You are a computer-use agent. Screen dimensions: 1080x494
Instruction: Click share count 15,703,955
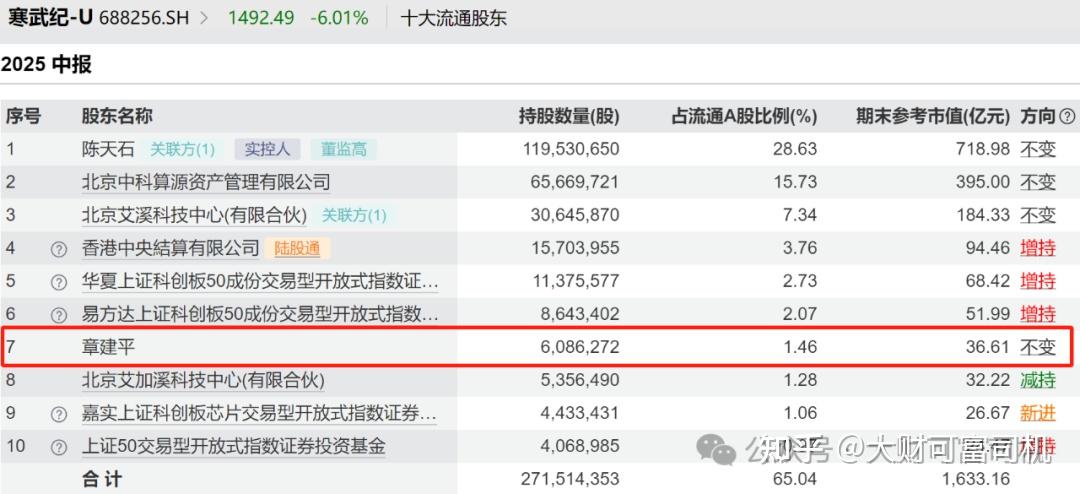[574, 248]
